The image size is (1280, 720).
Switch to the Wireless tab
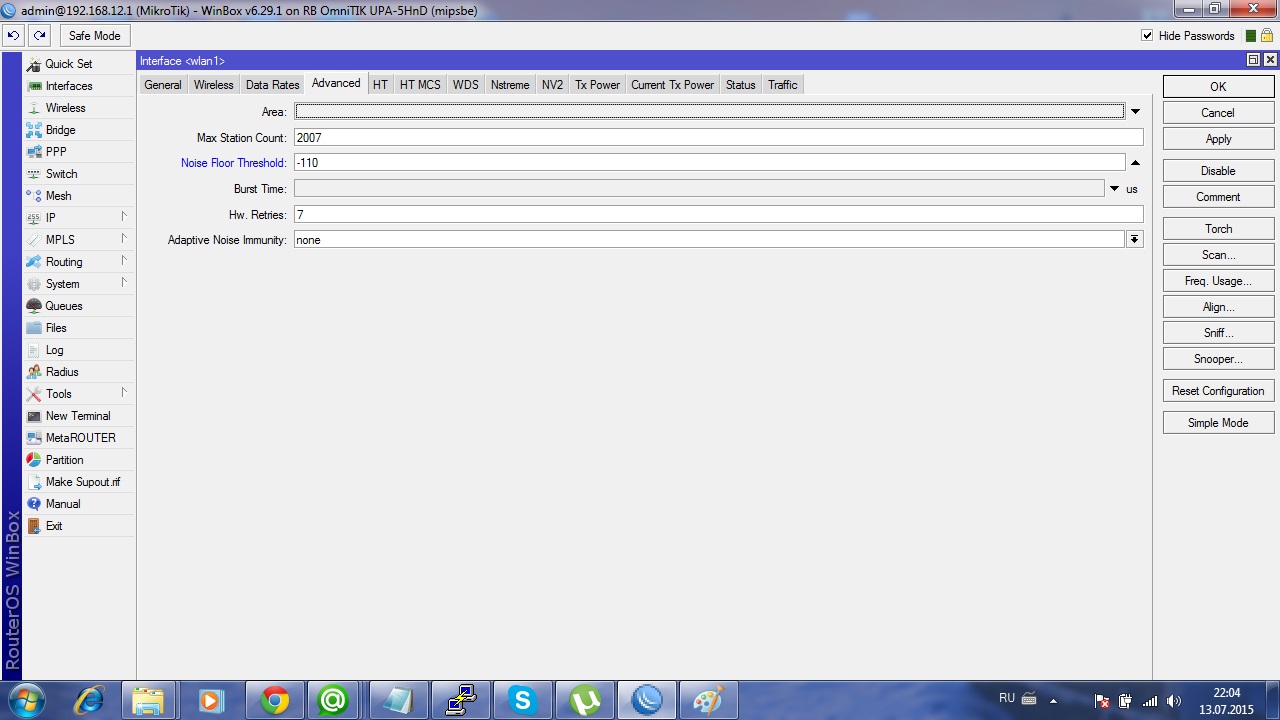[213, 85]
